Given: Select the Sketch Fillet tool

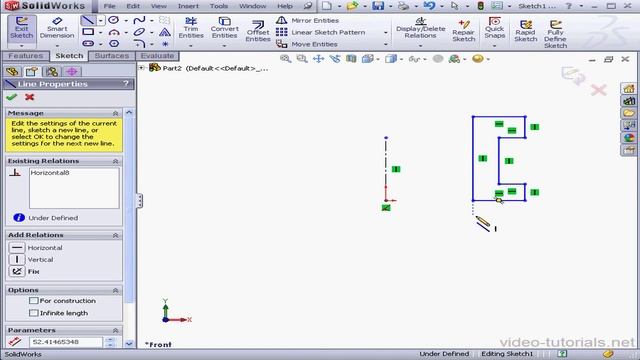Looking at the screenshot, I should coord(139,43).
